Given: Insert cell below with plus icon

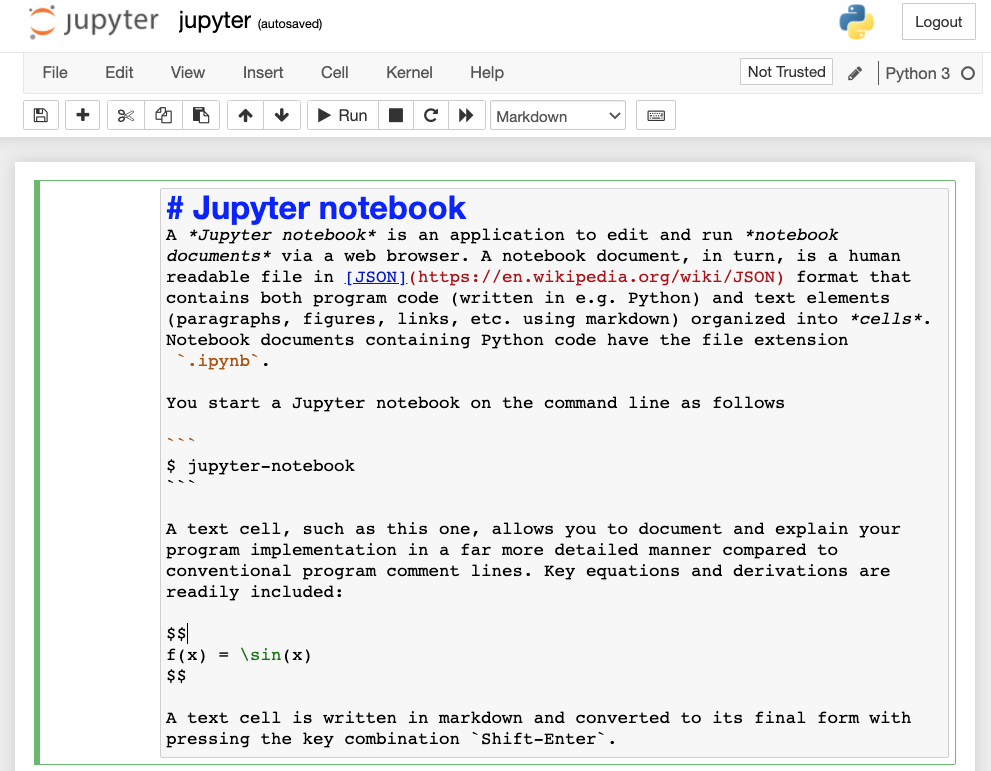Looking at the screenshot, I should coord(82,115).
